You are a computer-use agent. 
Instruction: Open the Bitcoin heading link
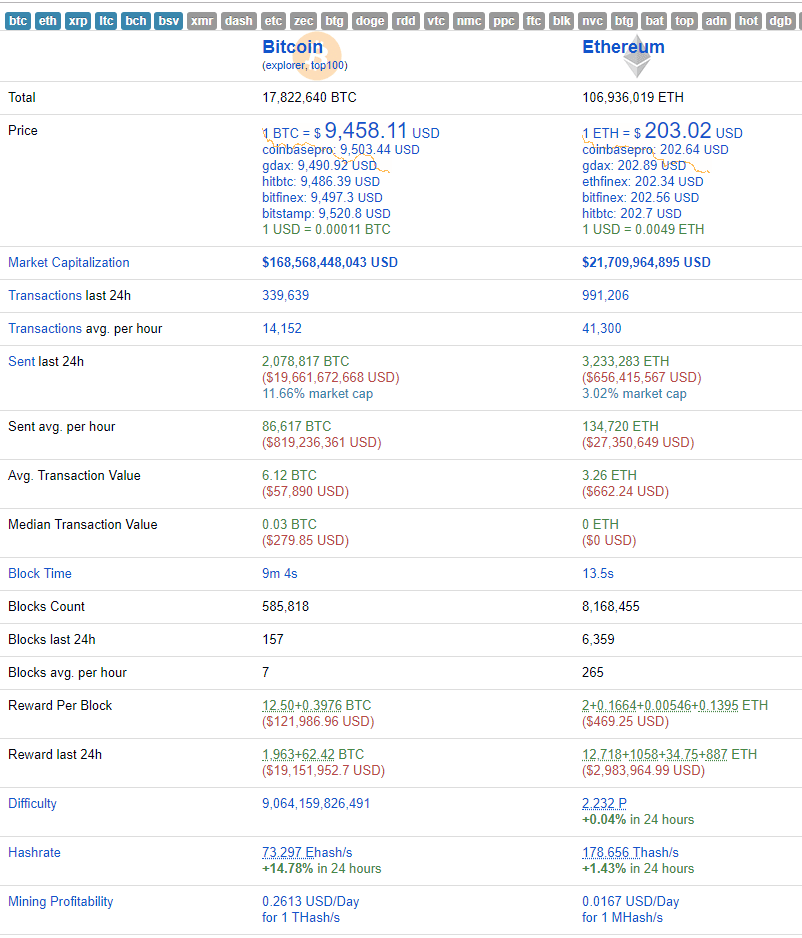coord(292,47)
